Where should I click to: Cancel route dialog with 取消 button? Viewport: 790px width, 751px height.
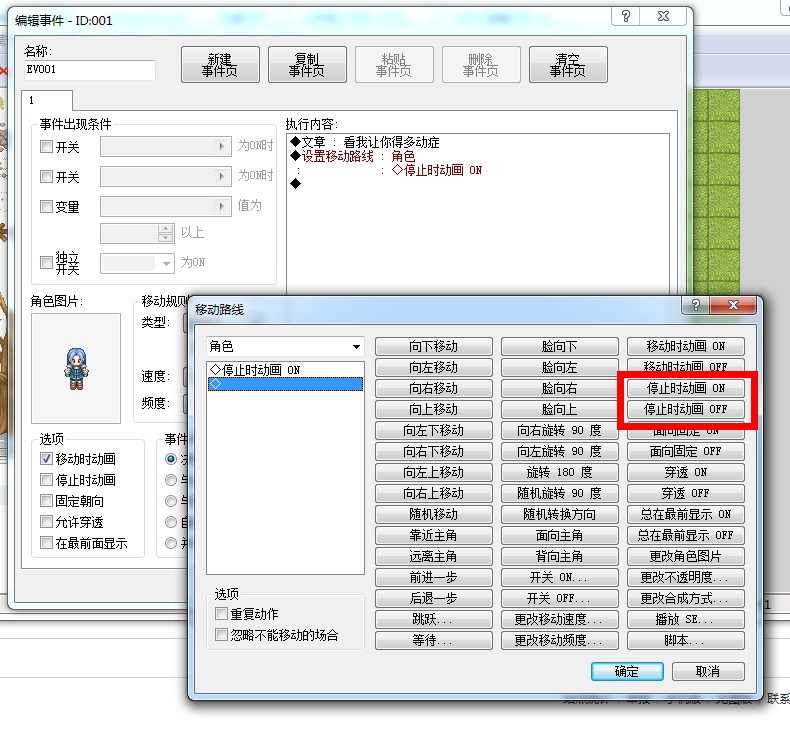[708, 671]
